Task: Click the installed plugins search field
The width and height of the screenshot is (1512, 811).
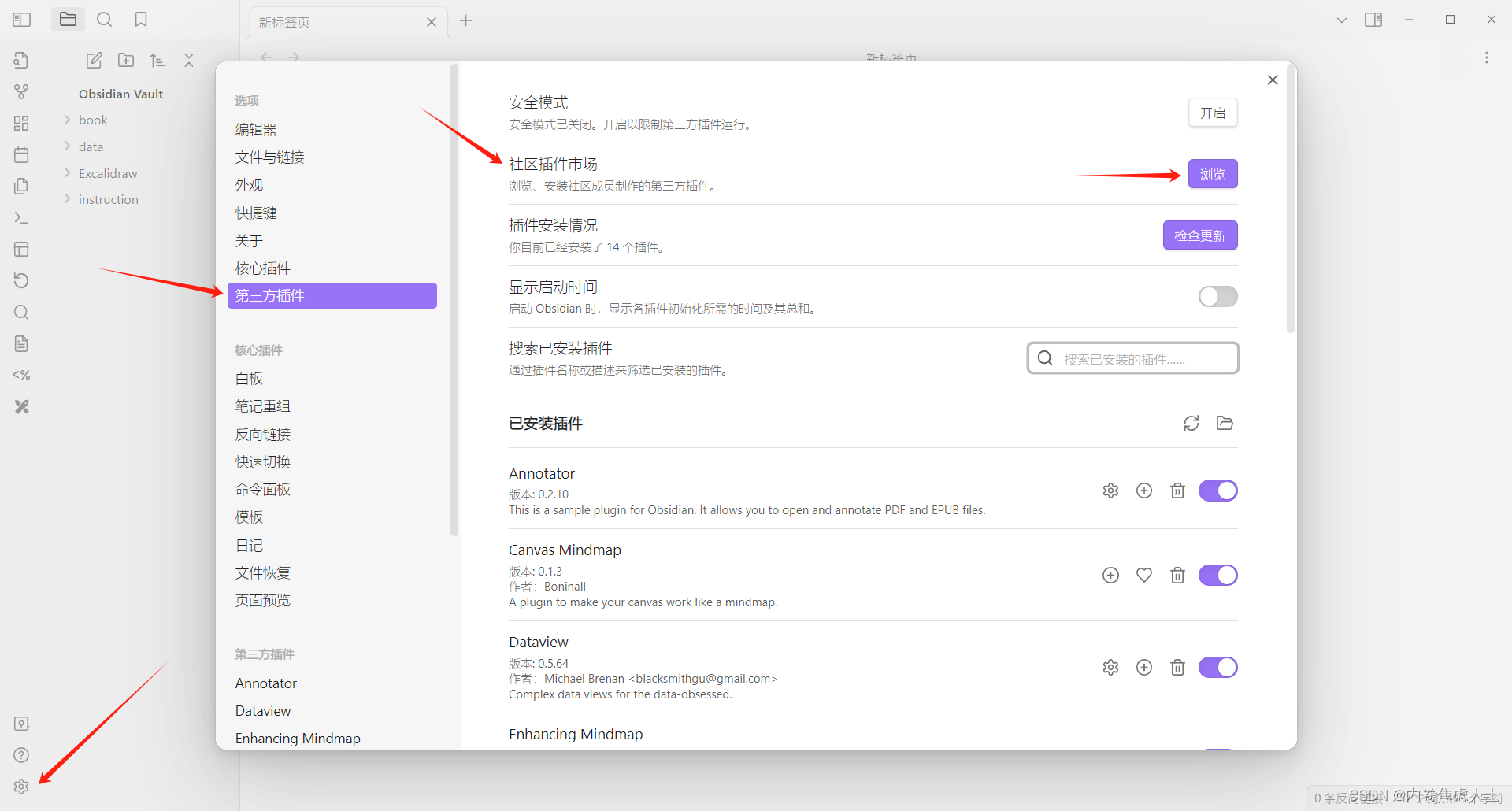Action: click(x=1132, y=357)
